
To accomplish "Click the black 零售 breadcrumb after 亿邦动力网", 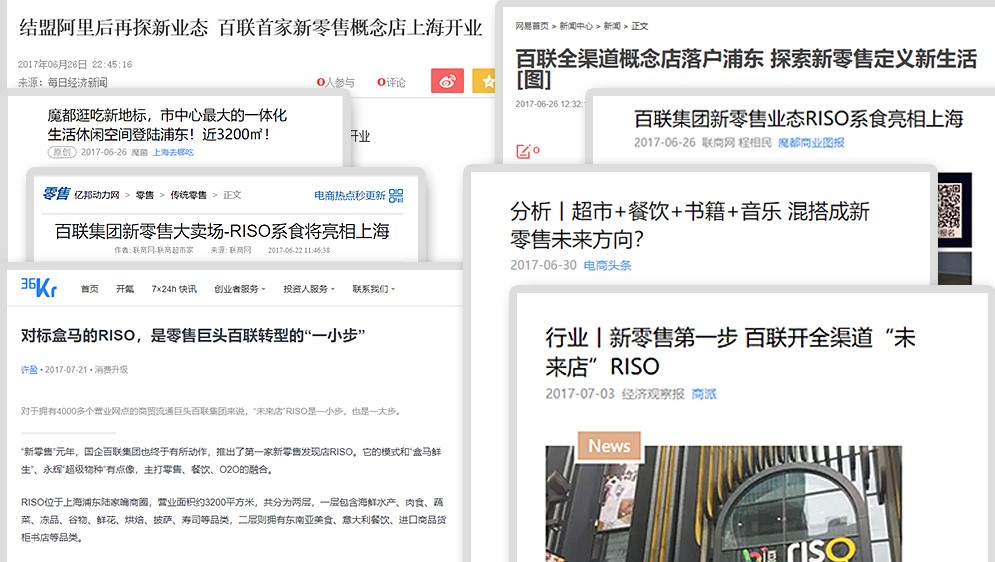I will (x=145, y=195).
